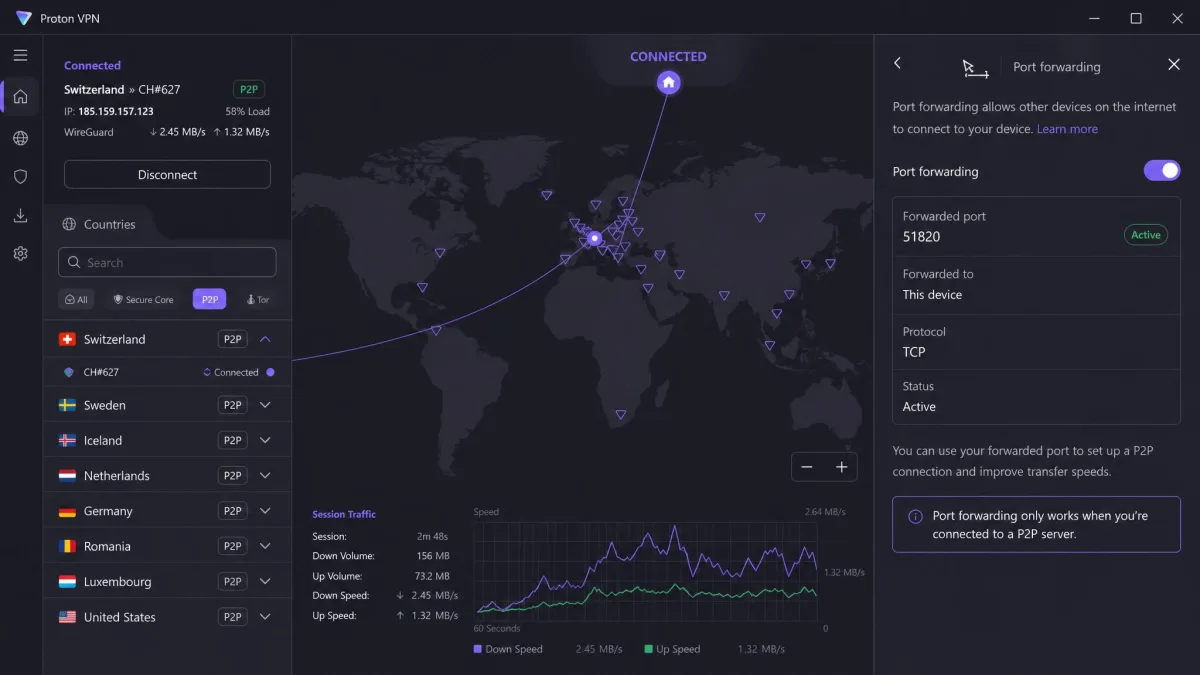Screen dimensions: 1200x675
Task: Click the IP address 185.159.157.123
Action: (116, 112)
